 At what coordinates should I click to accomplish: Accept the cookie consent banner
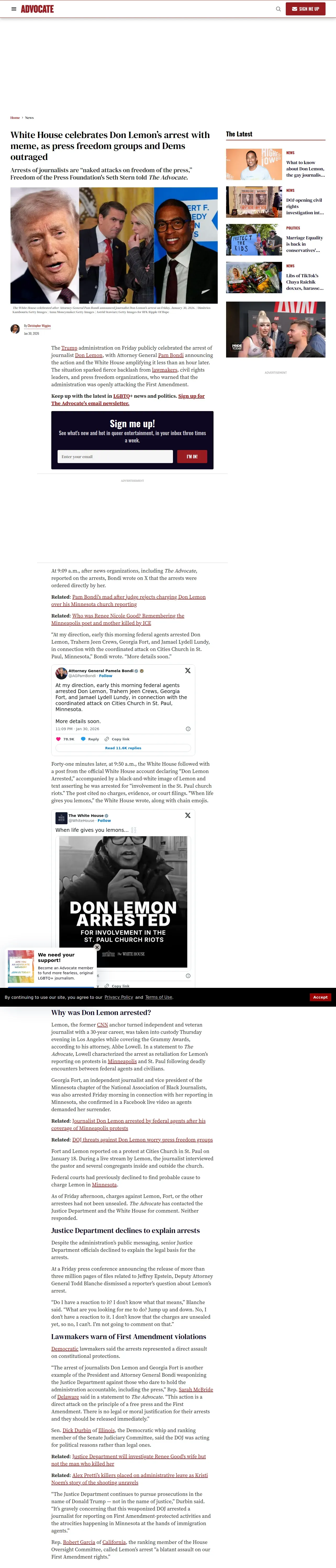[320, 997]
